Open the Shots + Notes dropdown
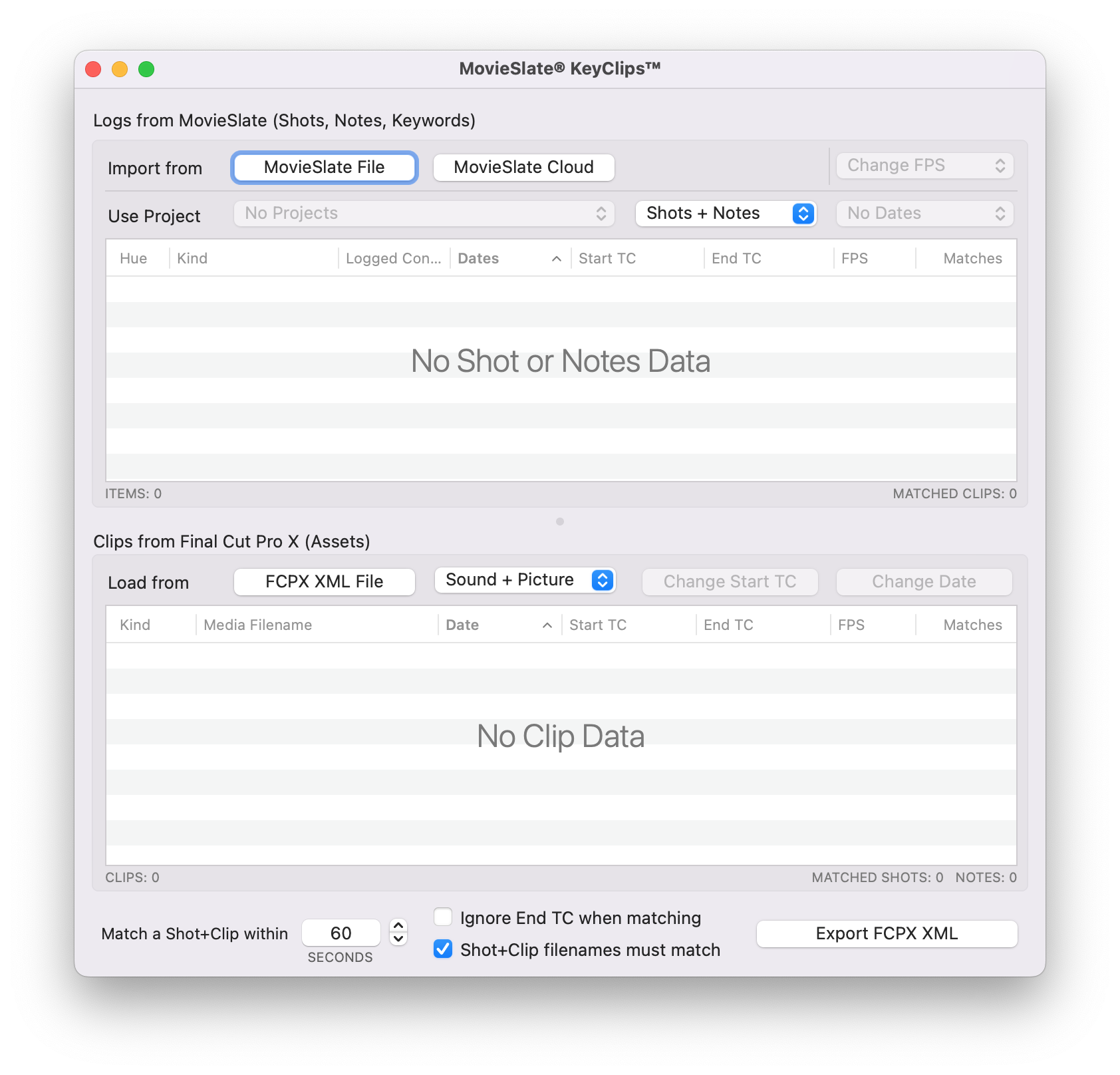The image size is (1120, 1075). point(725,214)
